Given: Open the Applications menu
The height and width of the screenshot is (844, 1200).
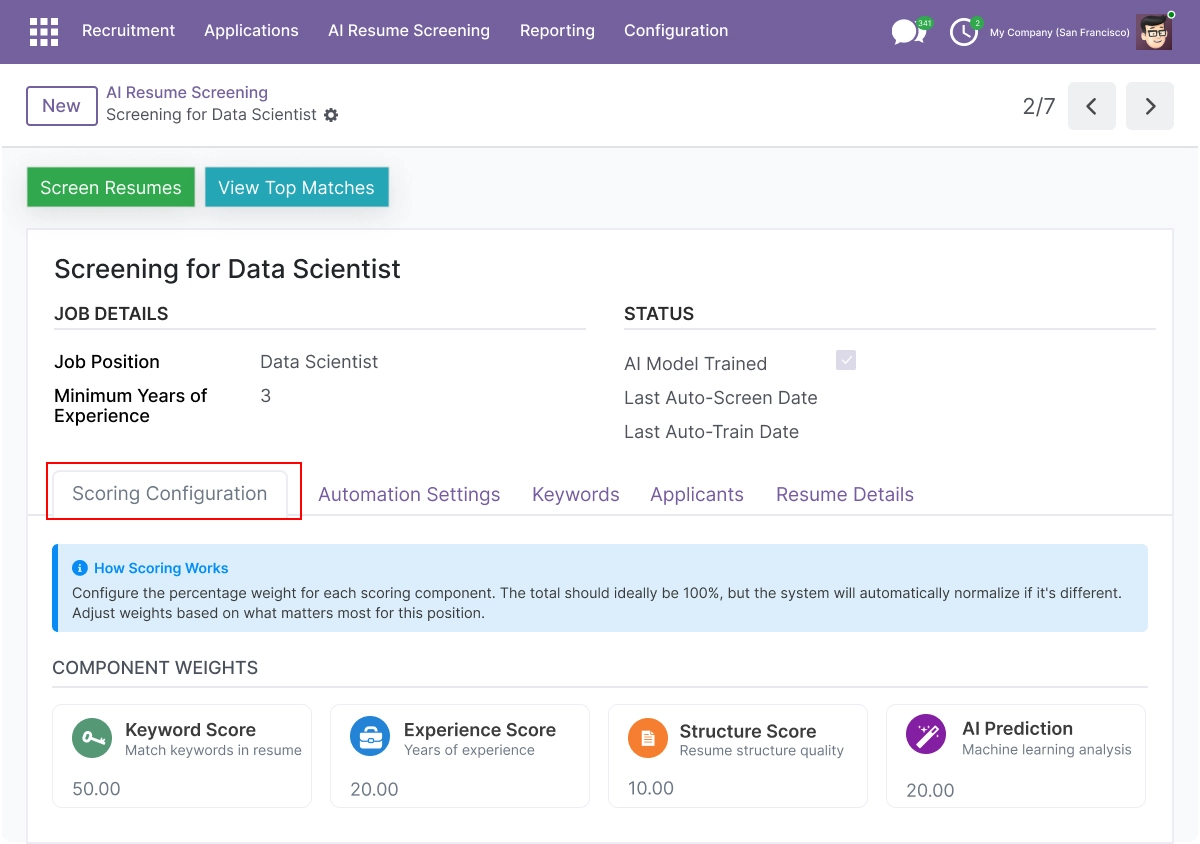Looking at the screenshot, I should pyautogui.click(x=251, y=31).
